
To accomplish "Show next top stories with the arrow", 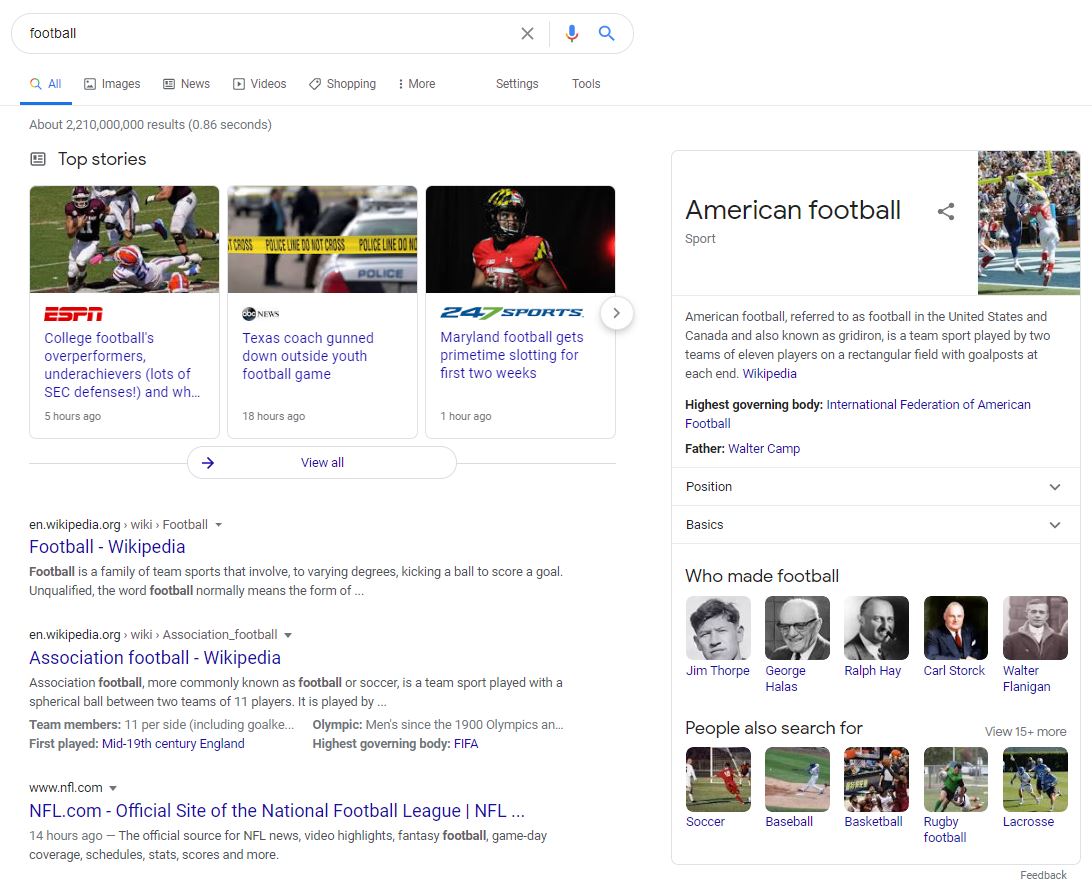I will coord(616,313).
